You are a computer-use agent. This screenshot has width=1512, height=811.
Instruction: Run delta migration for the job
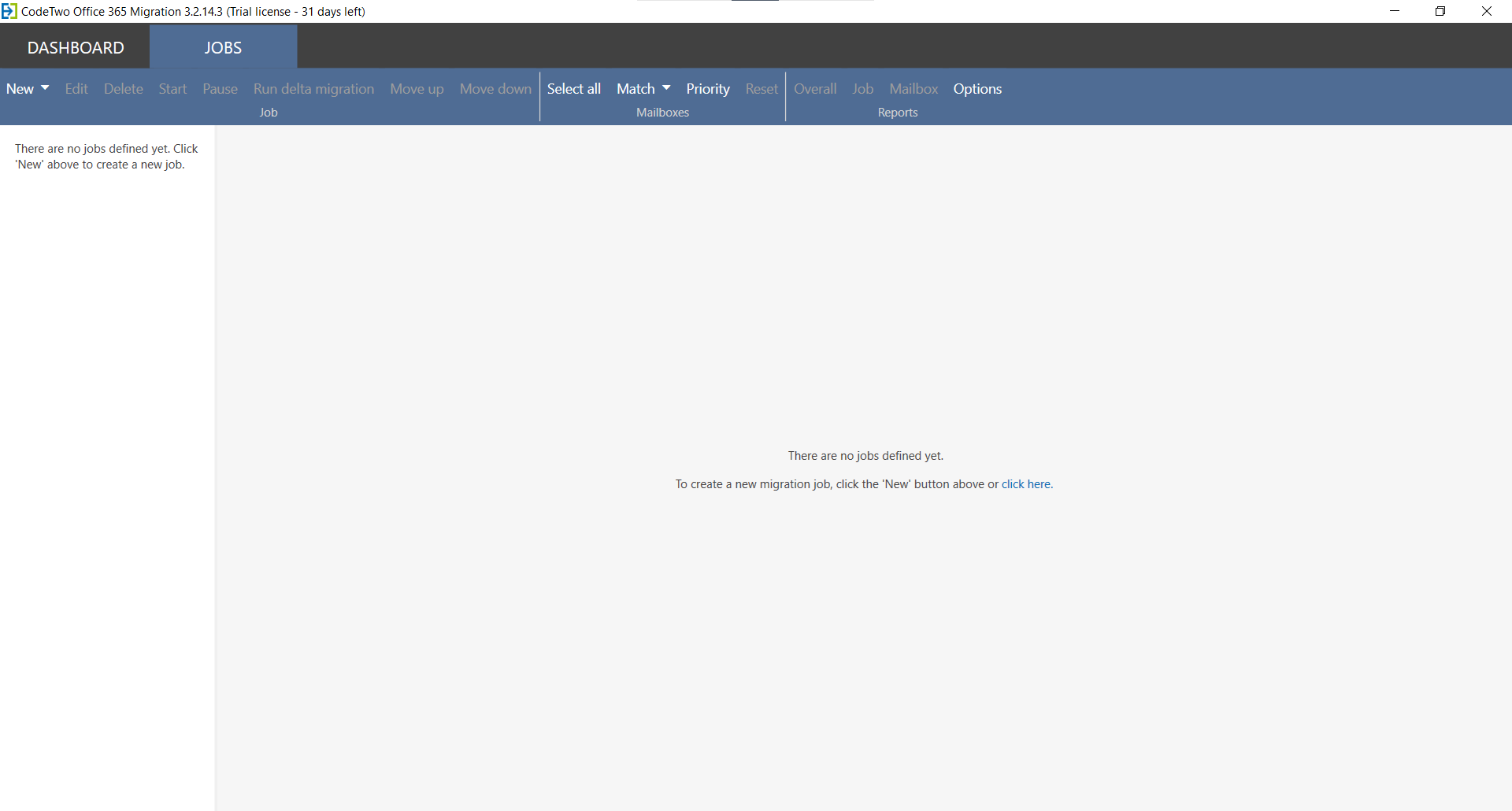point(313,89)
